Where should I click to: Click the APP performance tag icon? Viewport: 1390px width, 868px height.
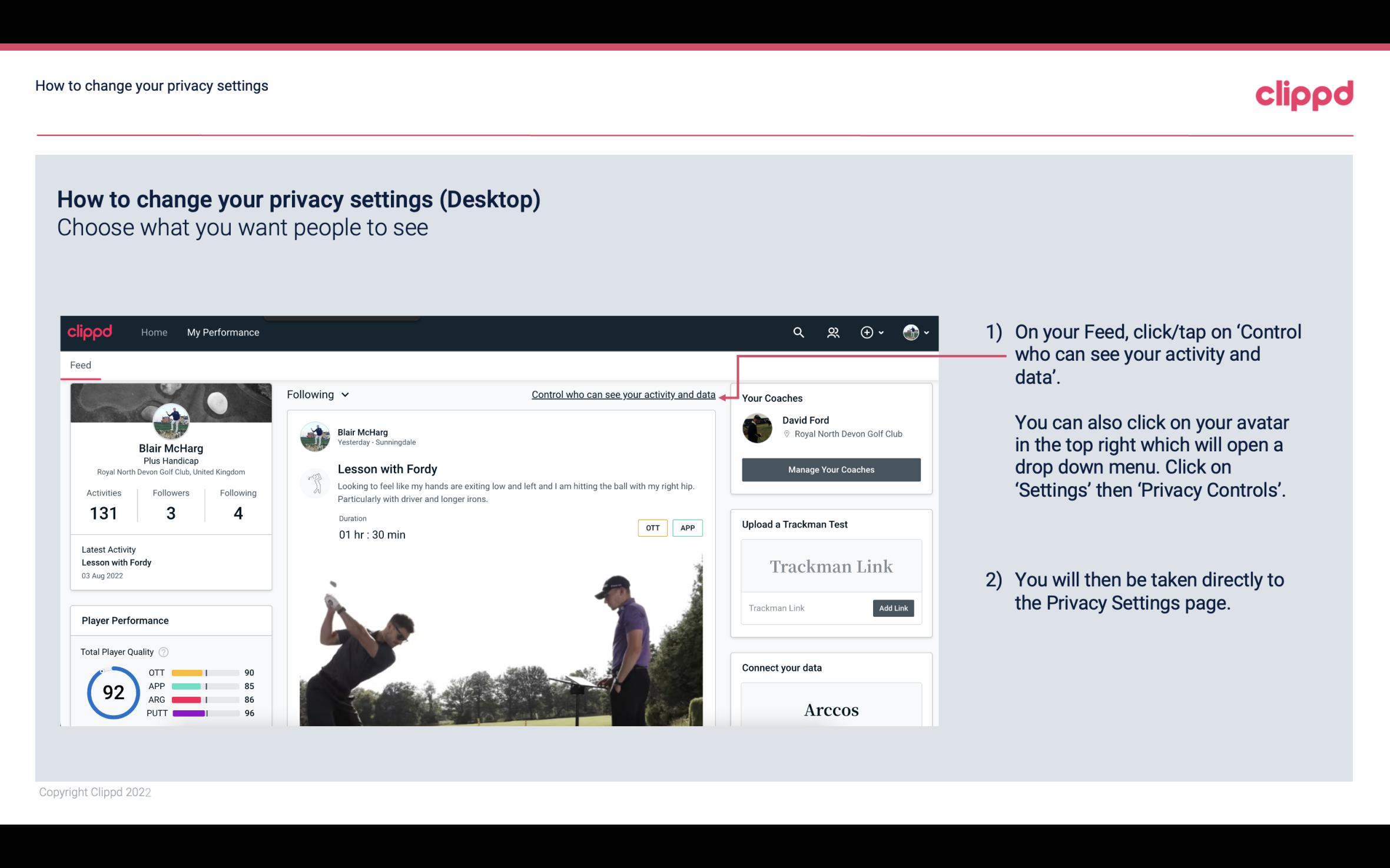[688, 528]
